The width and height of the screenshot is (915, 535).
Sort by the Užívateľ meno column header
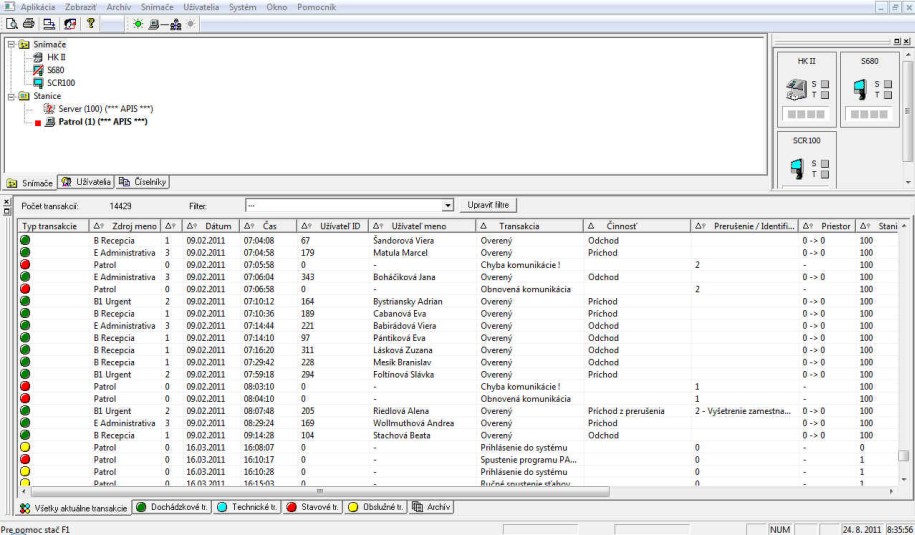tap(419, 226)
